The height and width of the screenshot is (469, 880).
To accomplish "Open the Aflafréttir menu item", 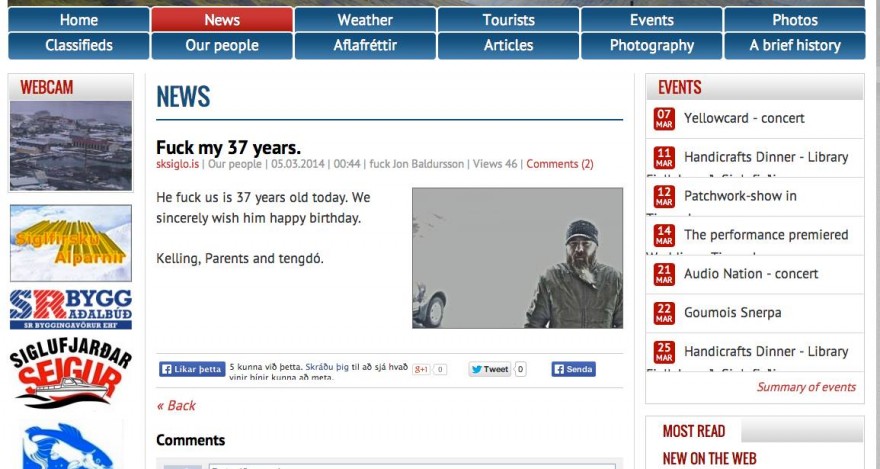I will pyautogui.click(x=365, y=45).
